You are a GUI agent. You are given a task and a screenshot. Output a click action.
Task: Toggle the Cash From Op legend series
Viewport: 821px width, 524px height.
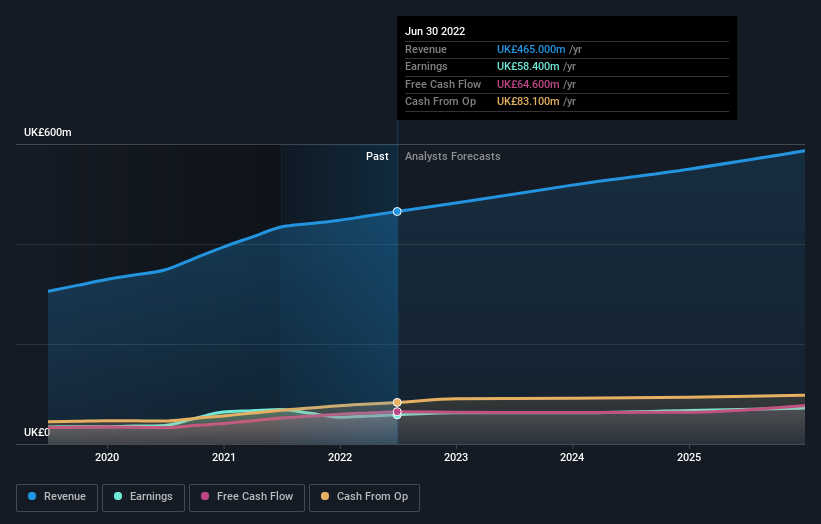coord(364,497)
